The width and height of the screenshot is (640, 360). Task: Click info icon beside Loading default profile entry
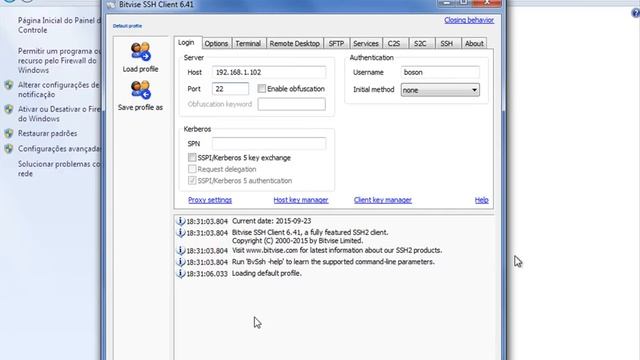[180, 273]
